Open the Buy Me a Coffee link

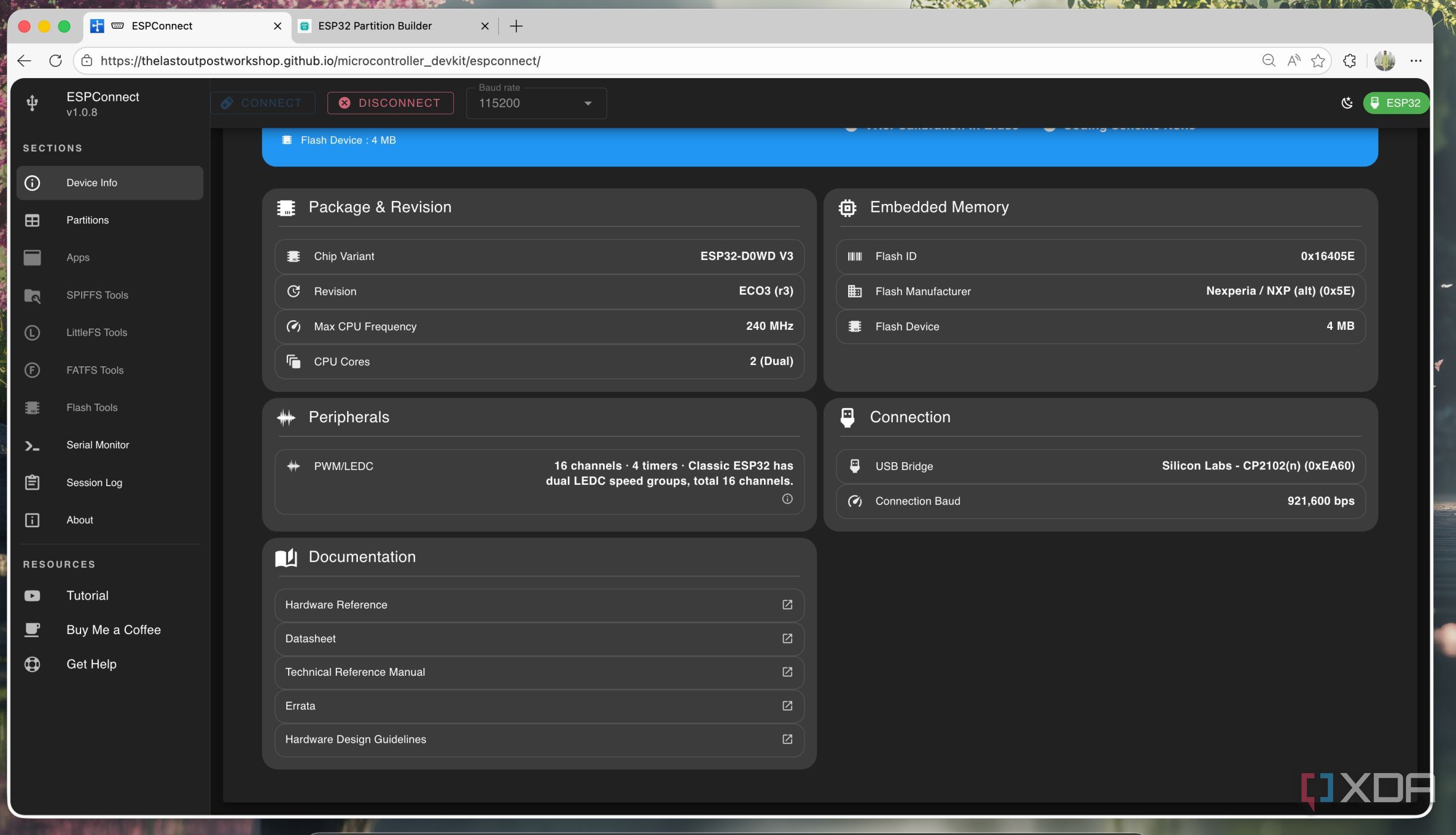(x=113, y=630)
